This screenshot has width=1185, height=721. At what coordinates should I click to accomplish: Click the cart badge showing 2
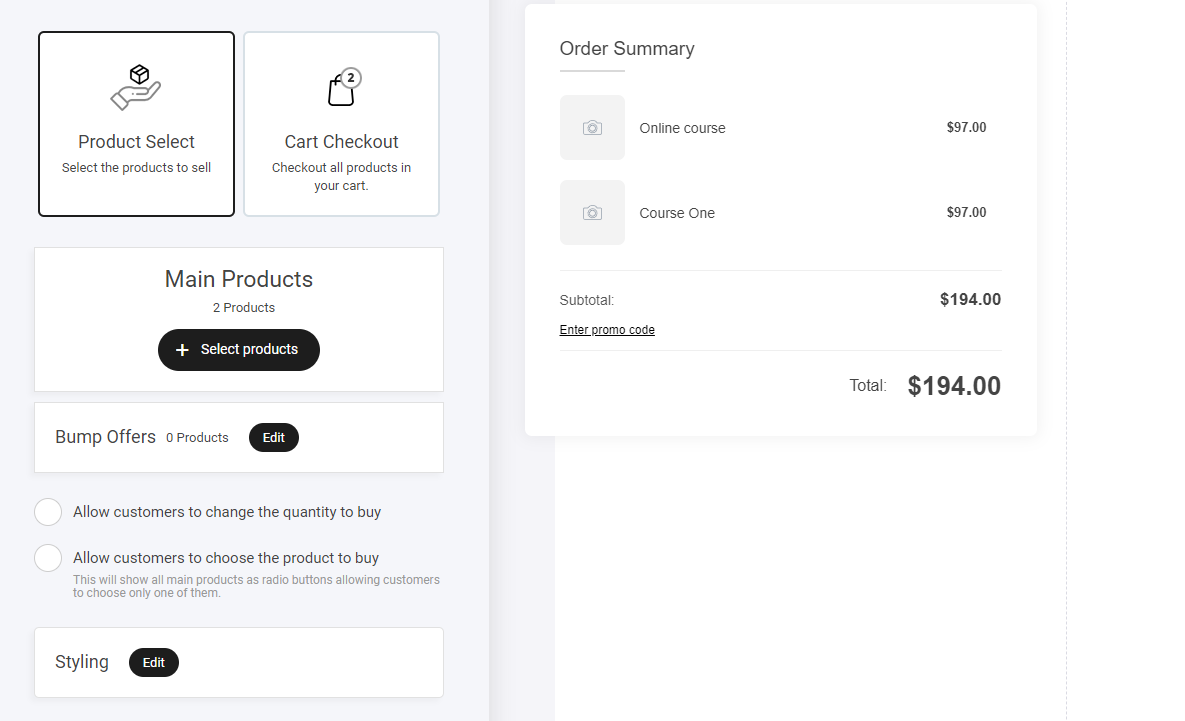click(350, 77)
